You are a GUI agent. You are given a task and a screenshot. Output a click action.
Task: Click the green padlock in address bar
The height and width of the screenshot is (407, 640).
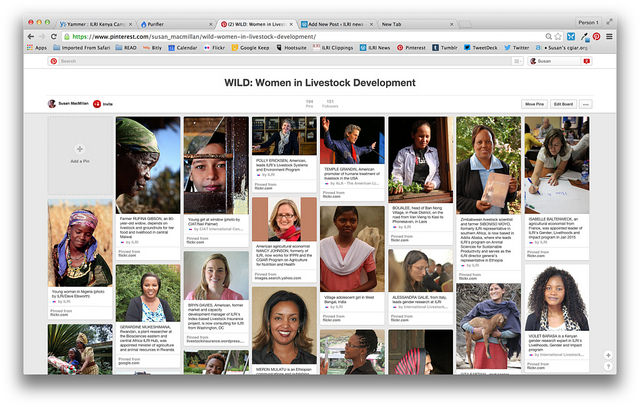(x=67, y=37)
